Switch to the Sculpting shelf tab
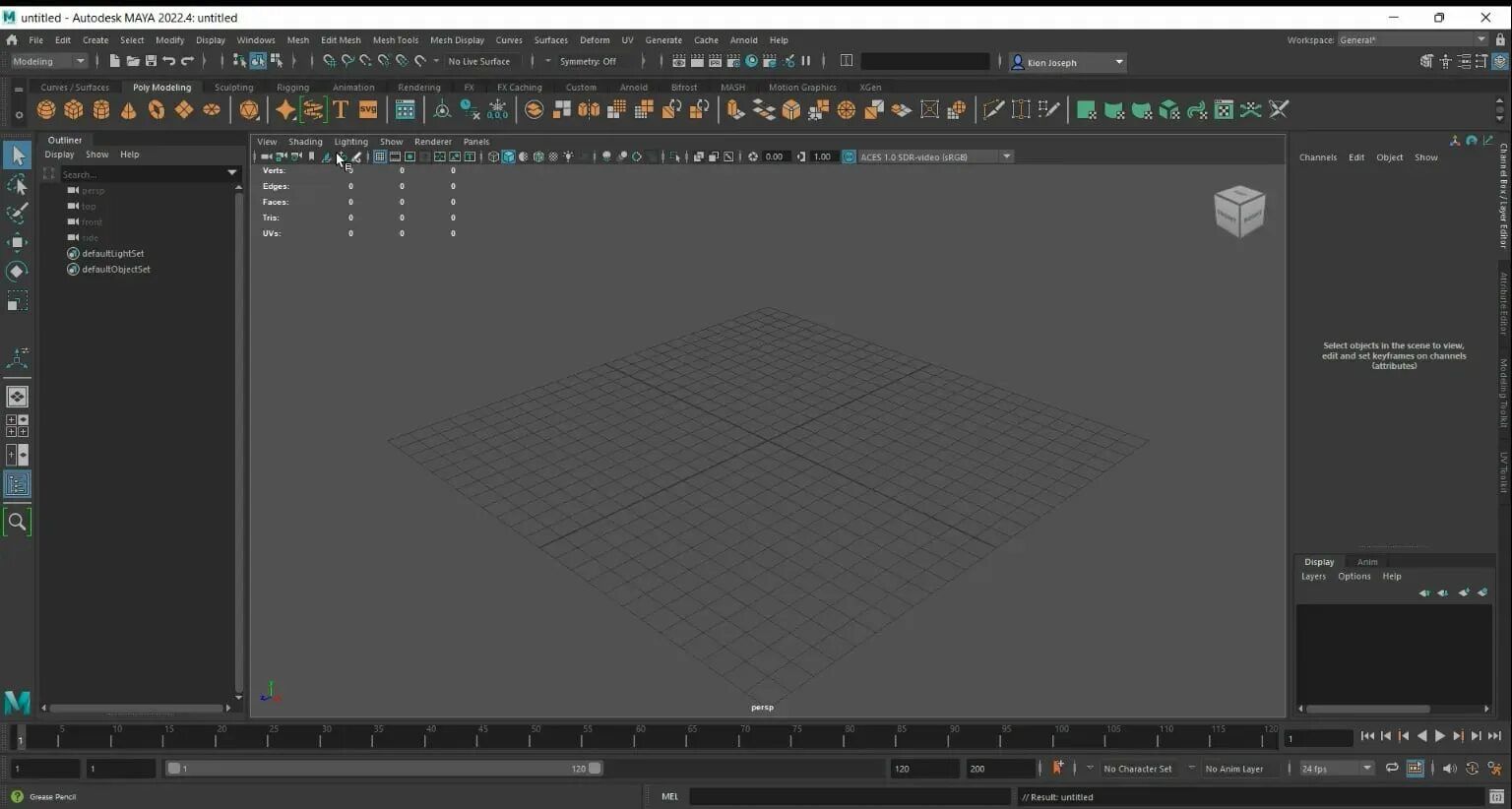The width and height of the screenshot is (1512, 809). coord(233,88)
